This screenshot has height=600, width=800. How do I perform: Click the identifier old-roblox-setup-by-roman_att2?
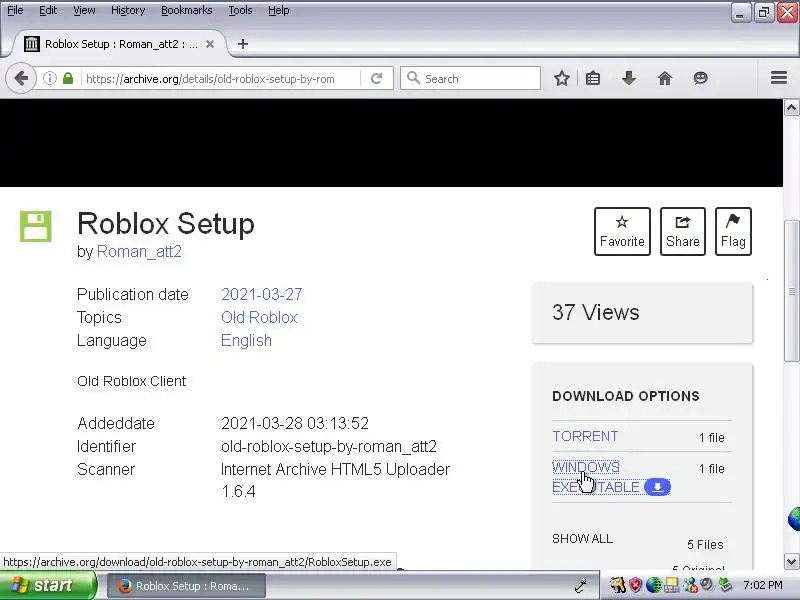329,446
